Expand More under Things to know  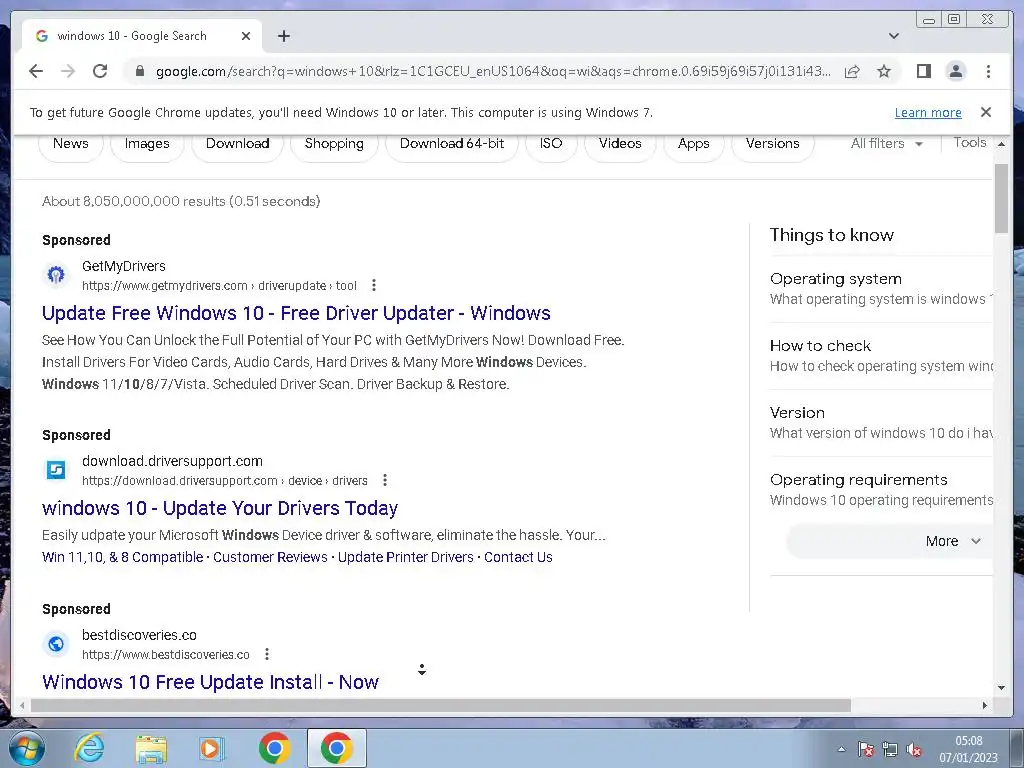click(x=889, y=541)
